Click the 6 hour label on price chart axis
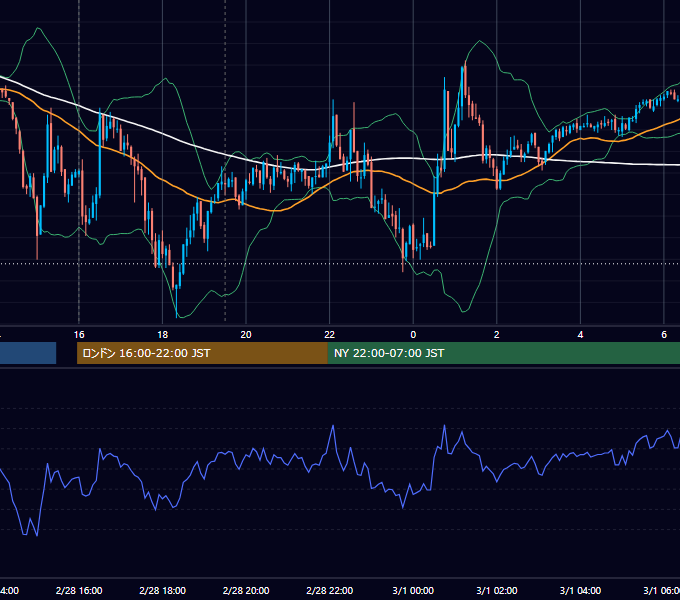680x600 pixels. [664, 334]
